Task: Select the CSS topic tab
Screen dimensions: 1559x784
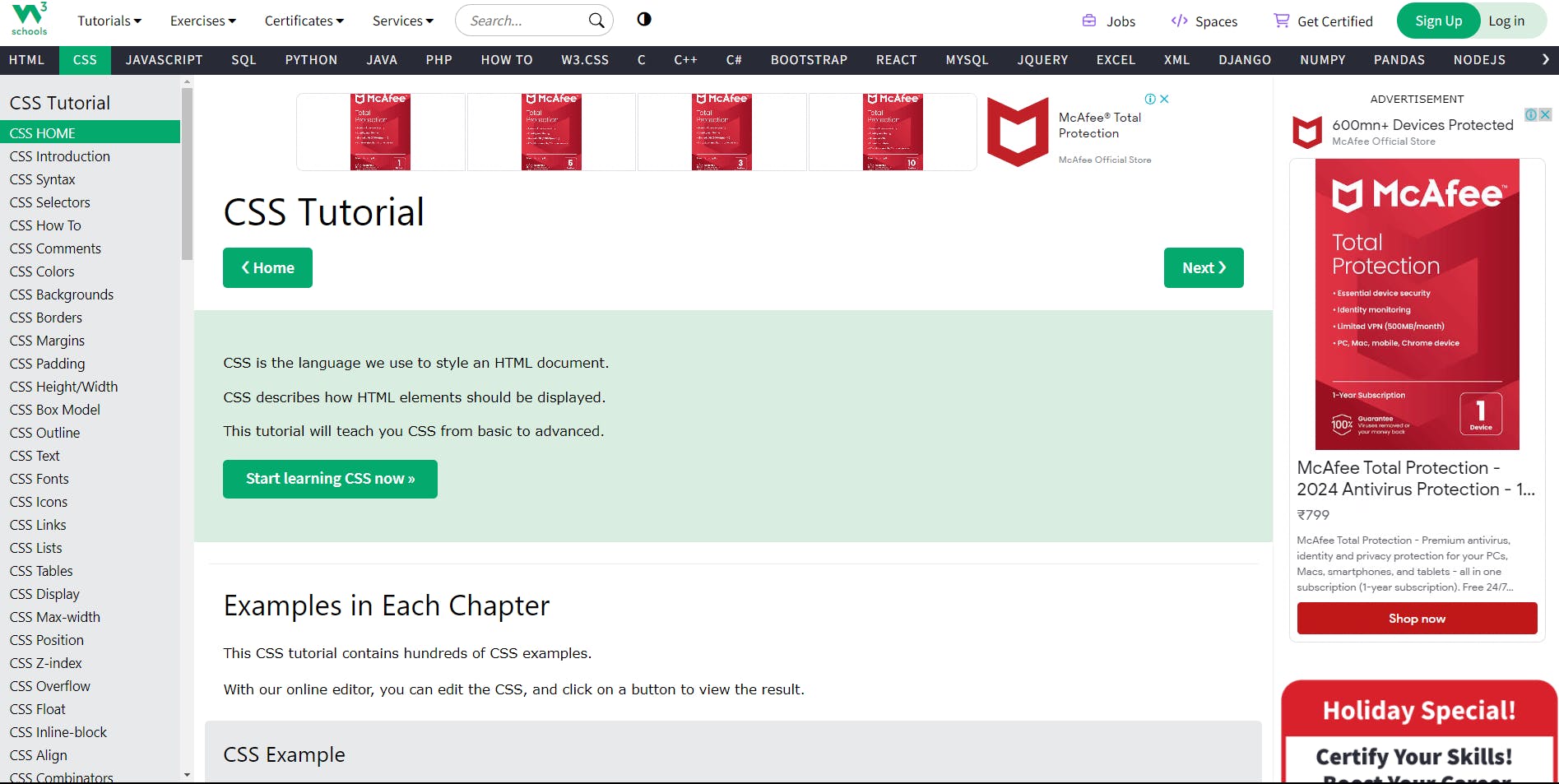Action: [85, 60]
